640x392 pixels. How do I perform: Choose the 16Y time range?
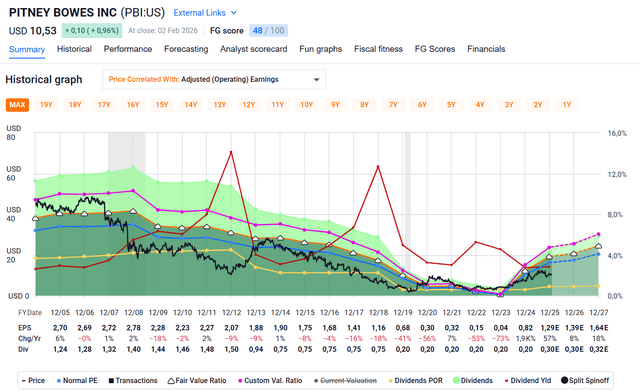click(x=133, y=105)
